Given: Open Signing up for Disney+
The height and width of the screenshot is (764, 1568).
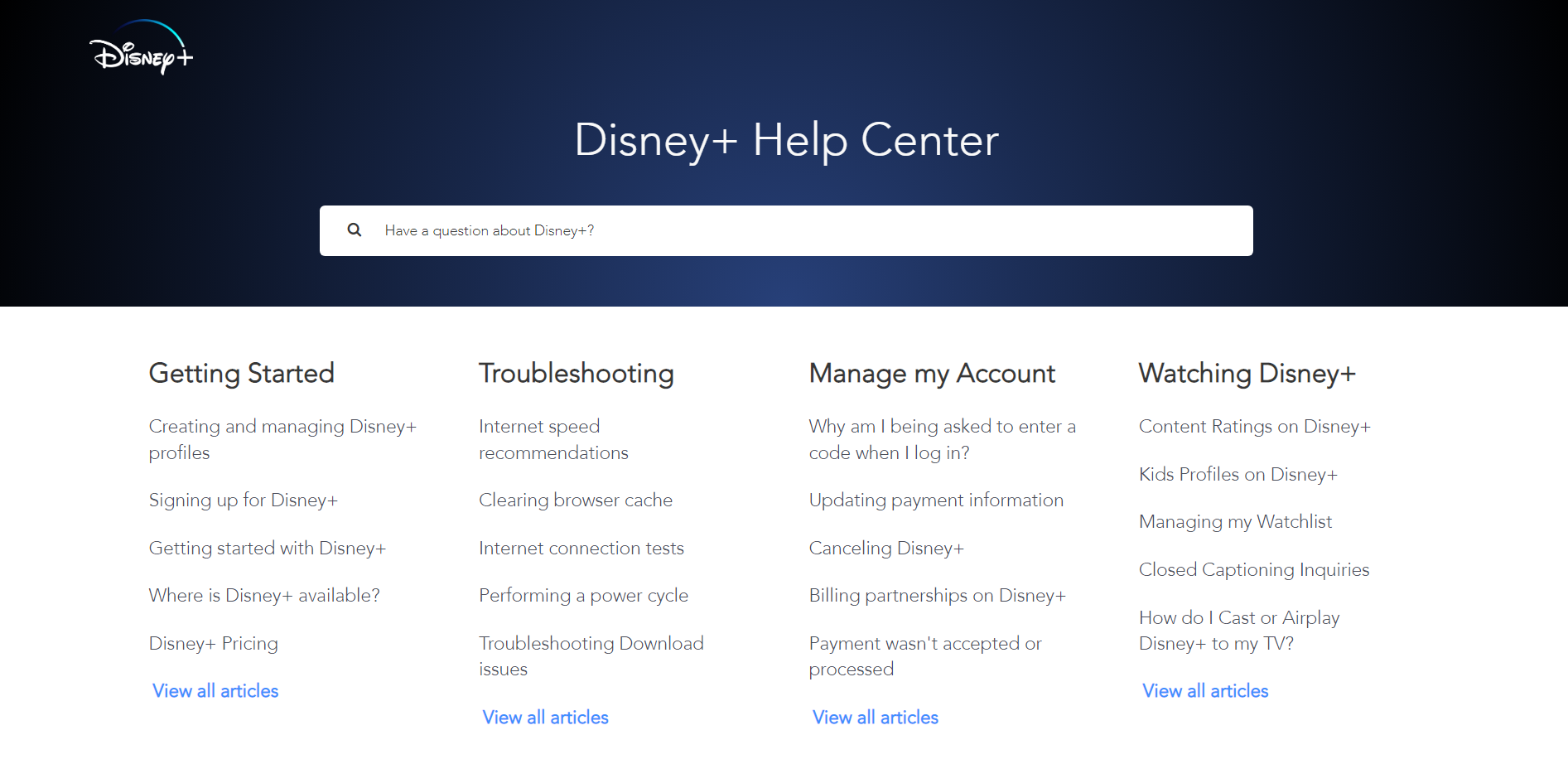Looking at the screenshot, I should click(x=244, y=500).
